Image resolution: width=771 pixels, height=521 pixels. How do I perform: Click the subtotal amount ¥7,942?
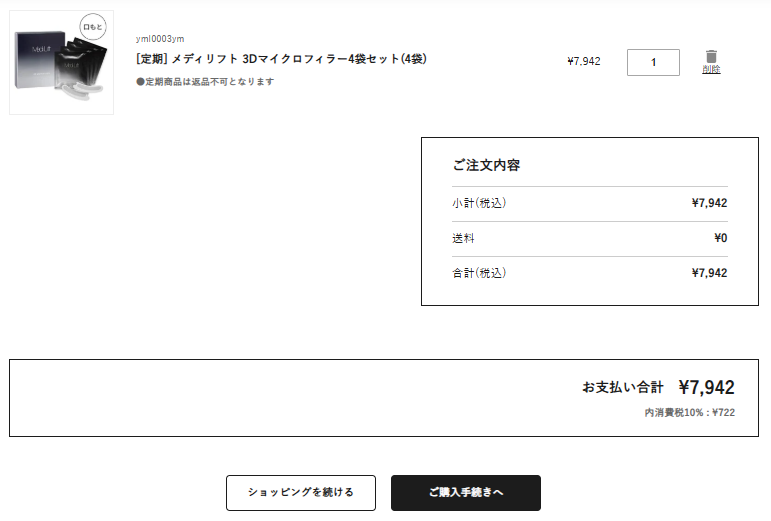[709, 203]
